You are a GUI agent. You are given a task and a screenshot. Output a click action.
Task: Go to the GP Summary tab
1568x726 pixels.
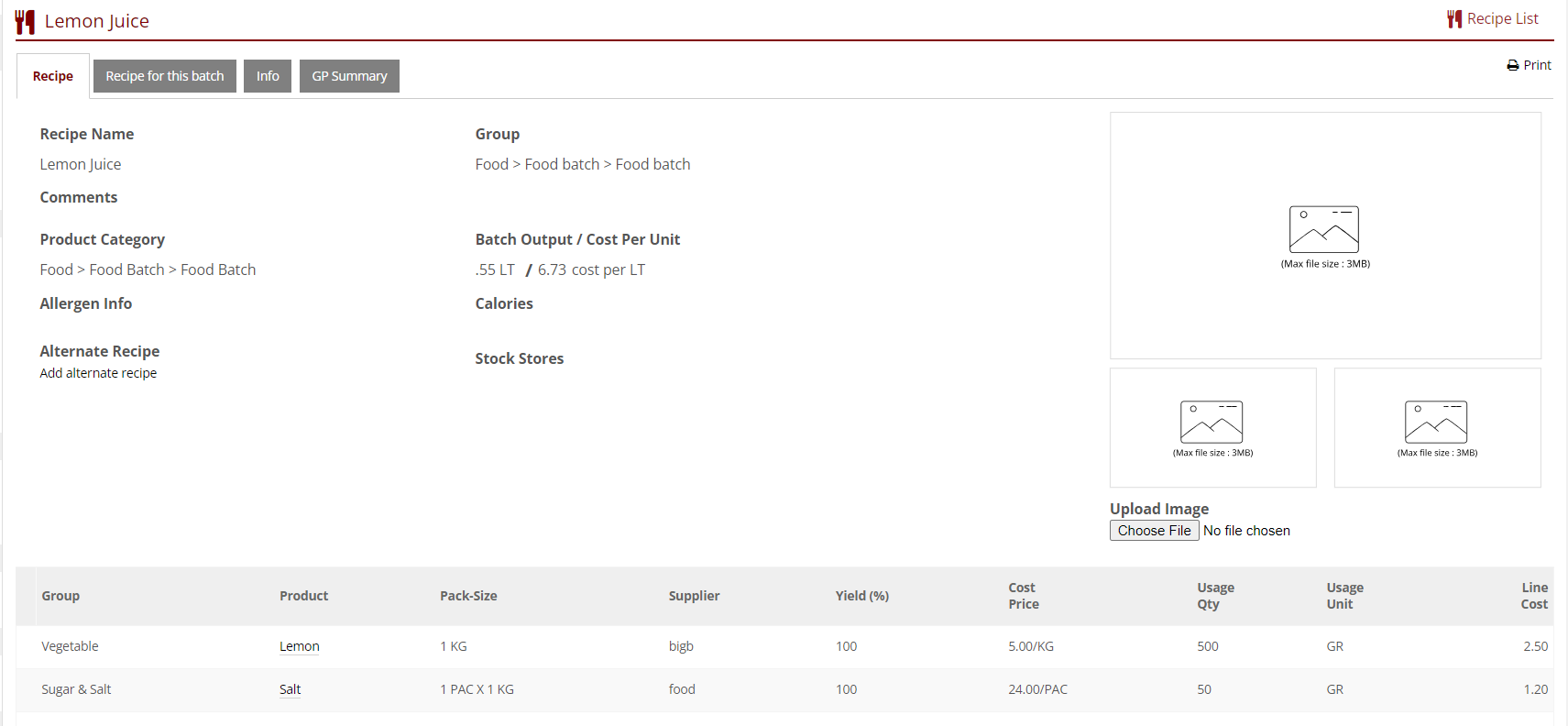click(349, 76)
